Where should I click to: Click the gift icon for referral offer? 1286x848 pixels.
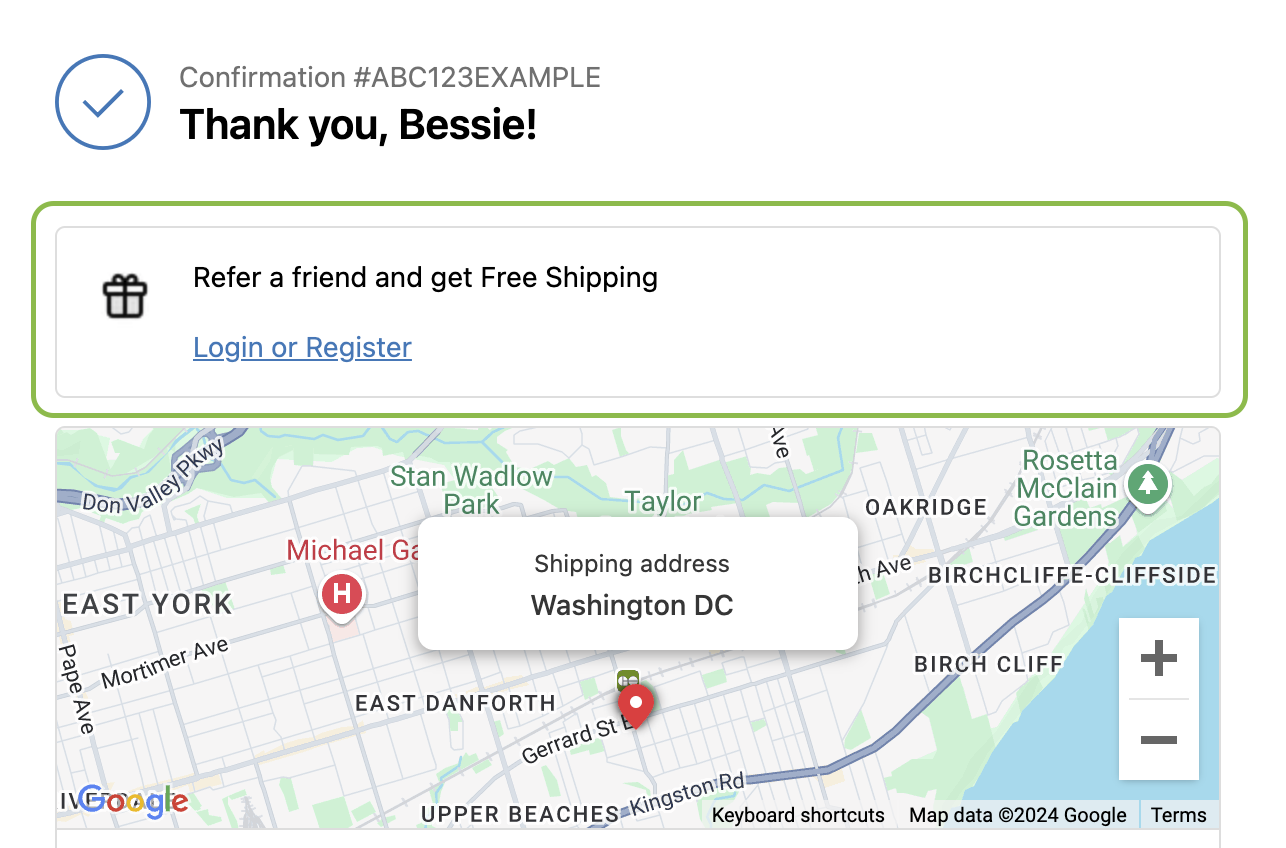pyautogui.click(x=124, y=296)
